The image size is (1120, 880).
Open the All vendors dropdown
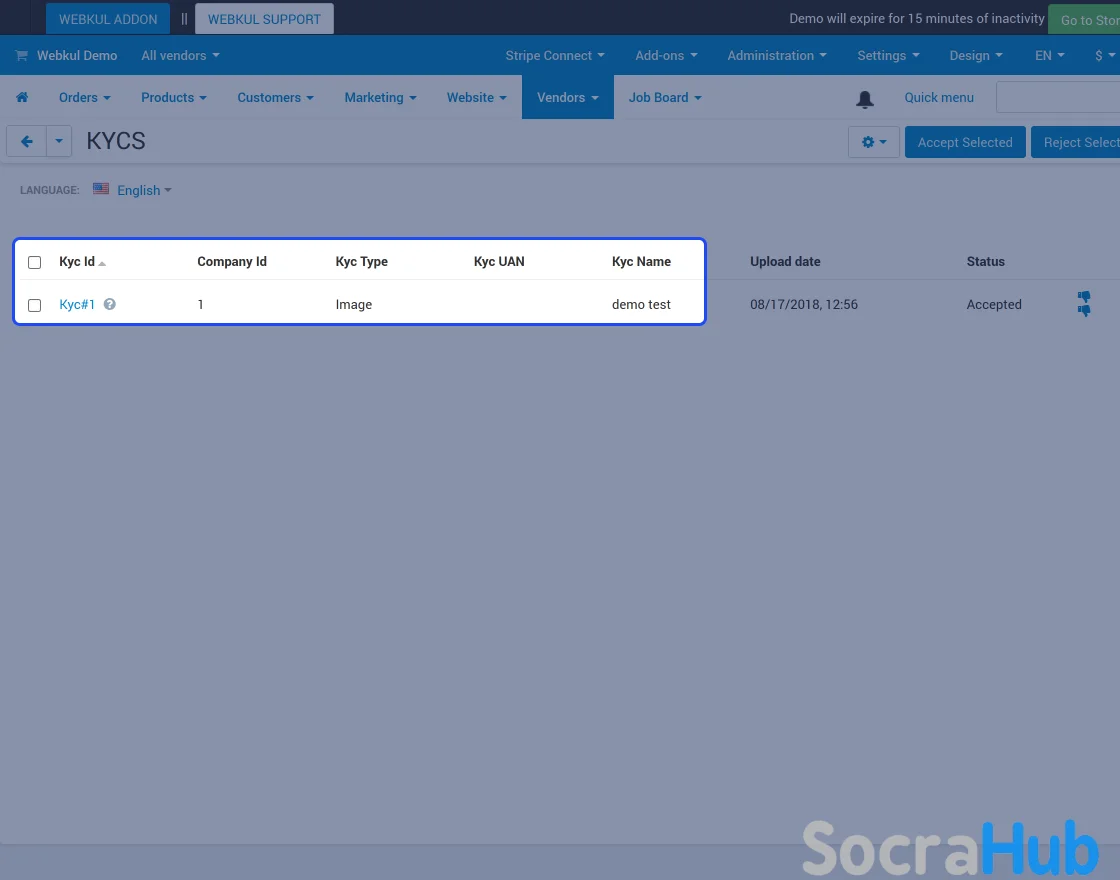click(180, 56)
